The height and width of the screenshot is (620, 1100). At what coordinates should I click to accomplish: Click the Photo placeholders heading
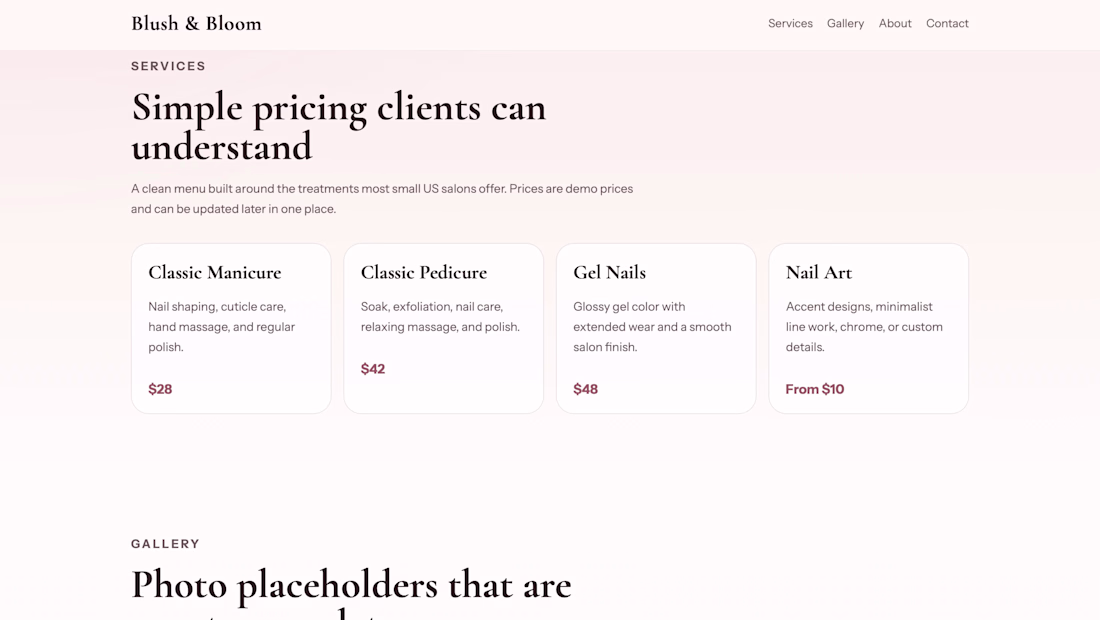(351, 586)
